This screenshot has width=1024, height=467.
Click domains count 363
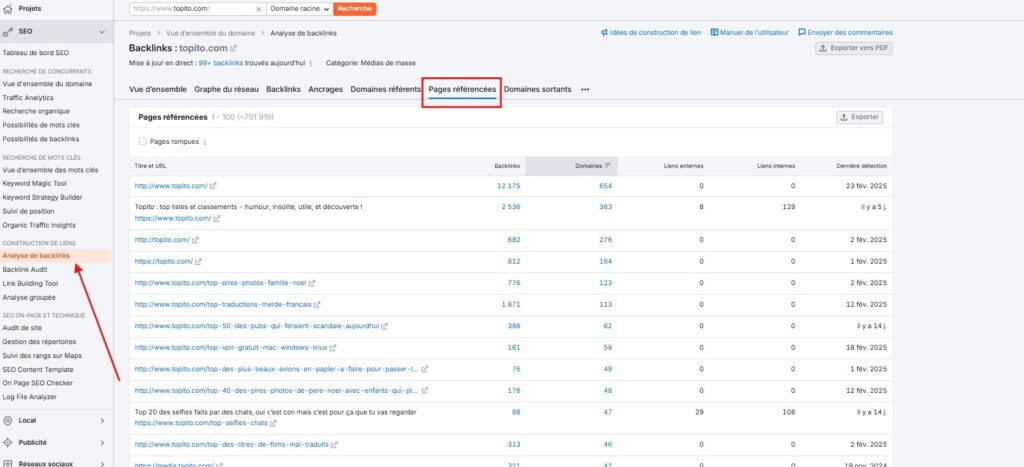coord(605,206)
